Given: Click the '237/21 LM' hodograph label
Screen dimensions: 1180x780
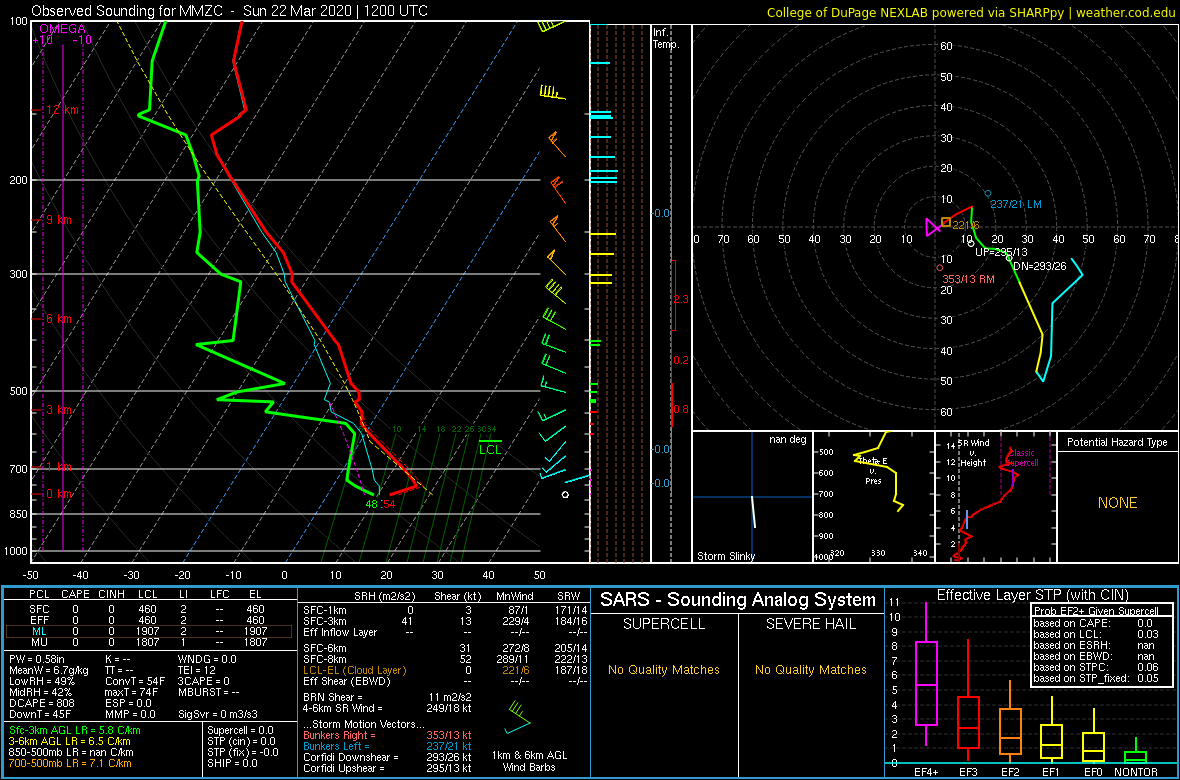Looking at the screenshot, I should coord(1014,205).
